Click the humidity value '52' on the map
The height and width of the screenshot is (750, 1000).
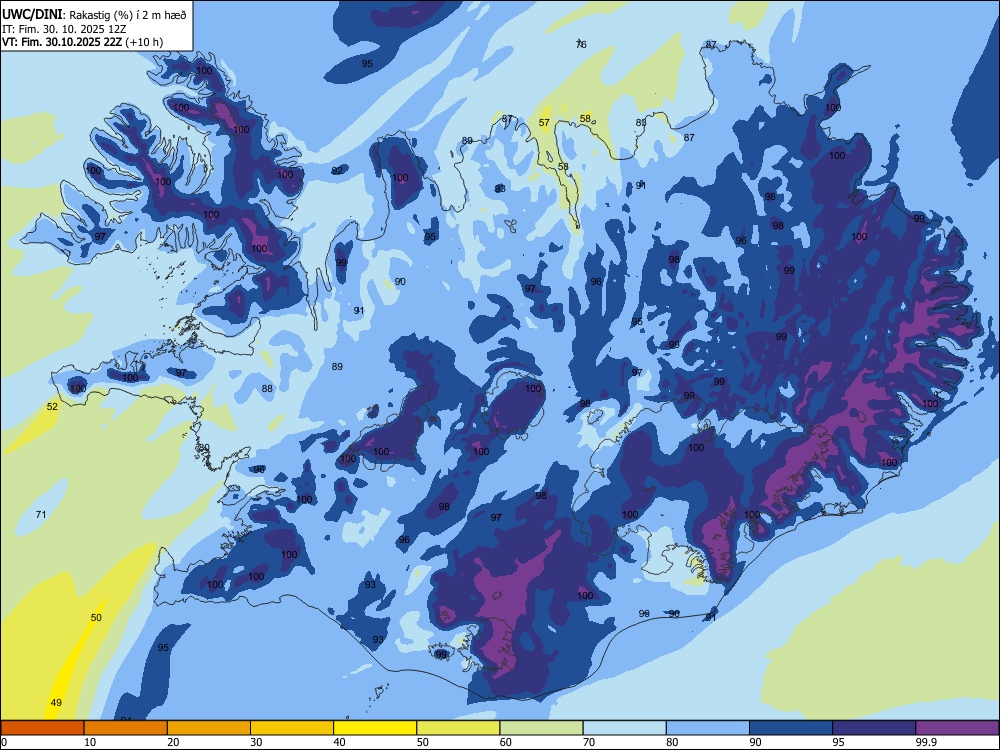pos(52,406)
